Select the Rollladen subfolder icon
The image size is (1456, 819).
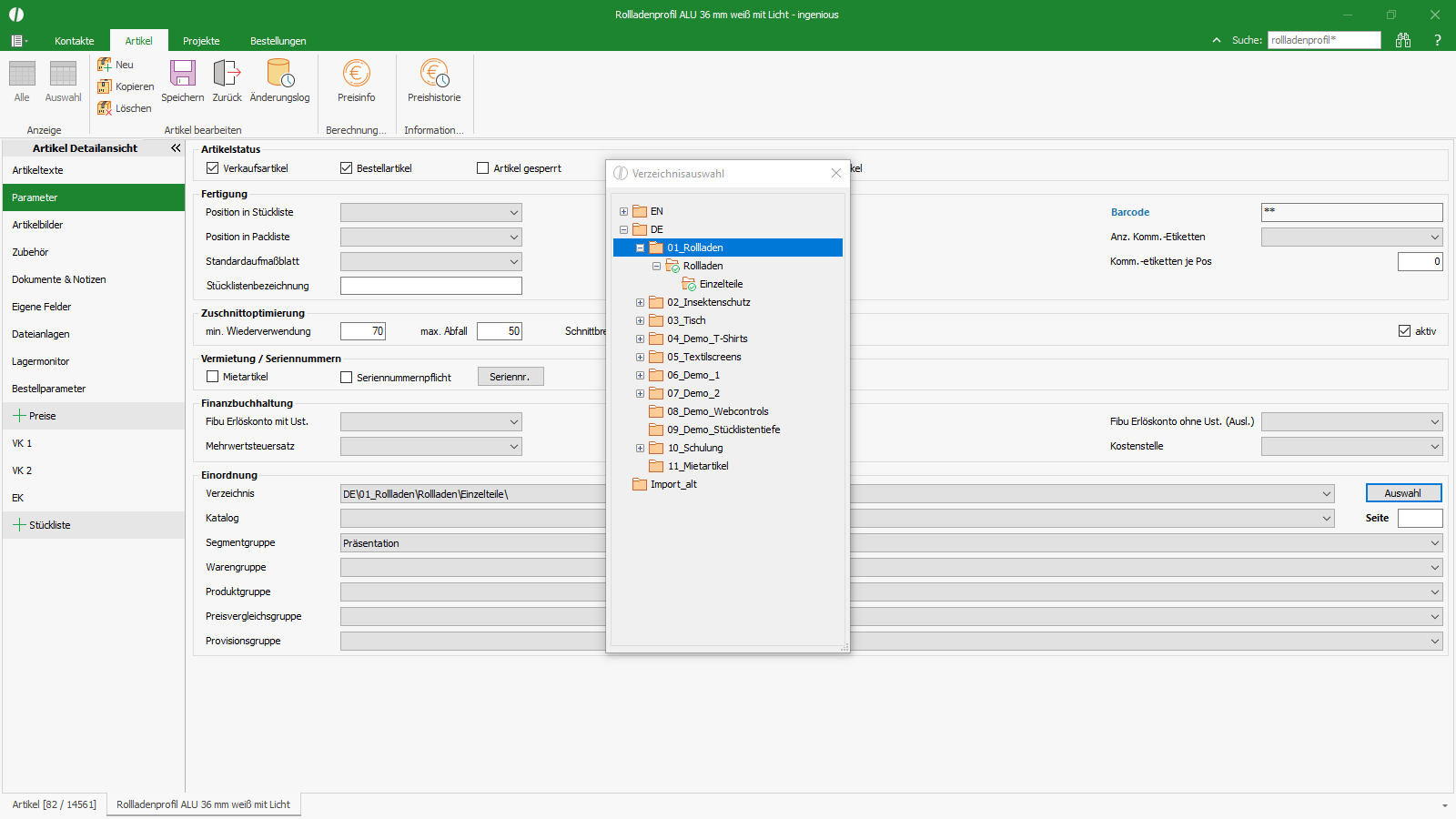(x=672, y=266)
